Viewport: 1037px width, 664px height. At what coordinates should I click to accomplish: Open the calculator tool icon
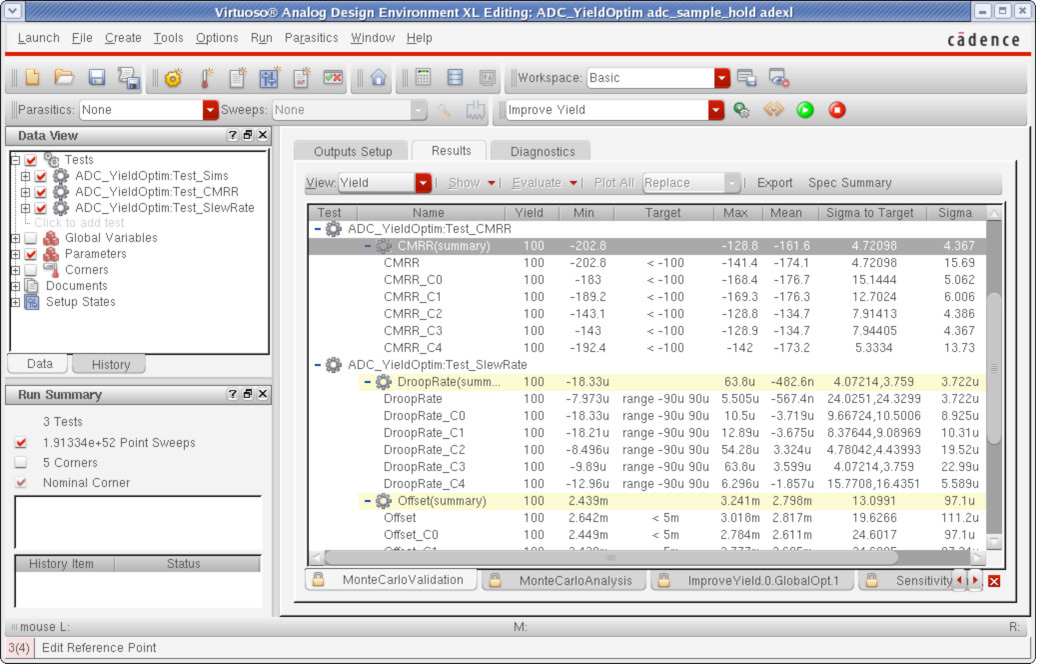tap(422, 77)
